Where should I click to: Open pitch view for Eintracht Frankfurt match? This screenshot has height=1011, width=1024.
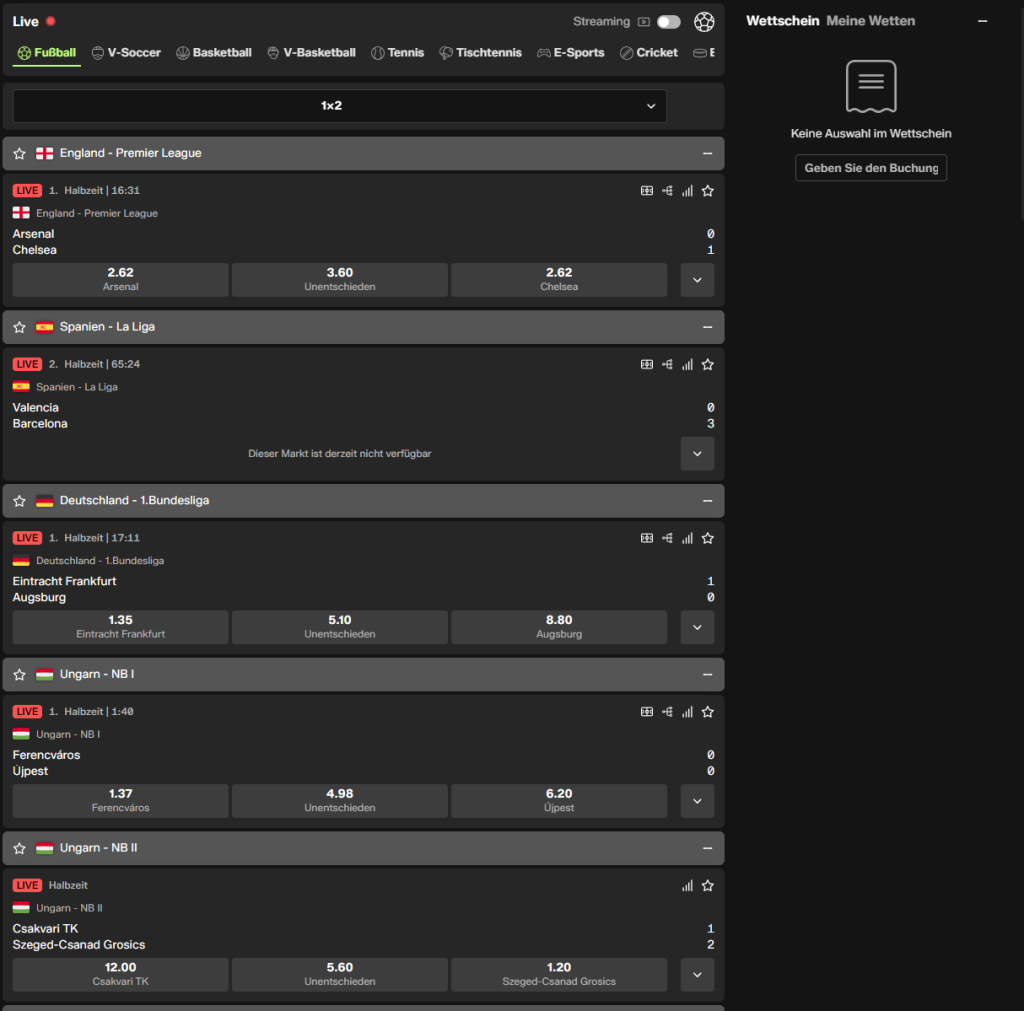click(647, 538)
